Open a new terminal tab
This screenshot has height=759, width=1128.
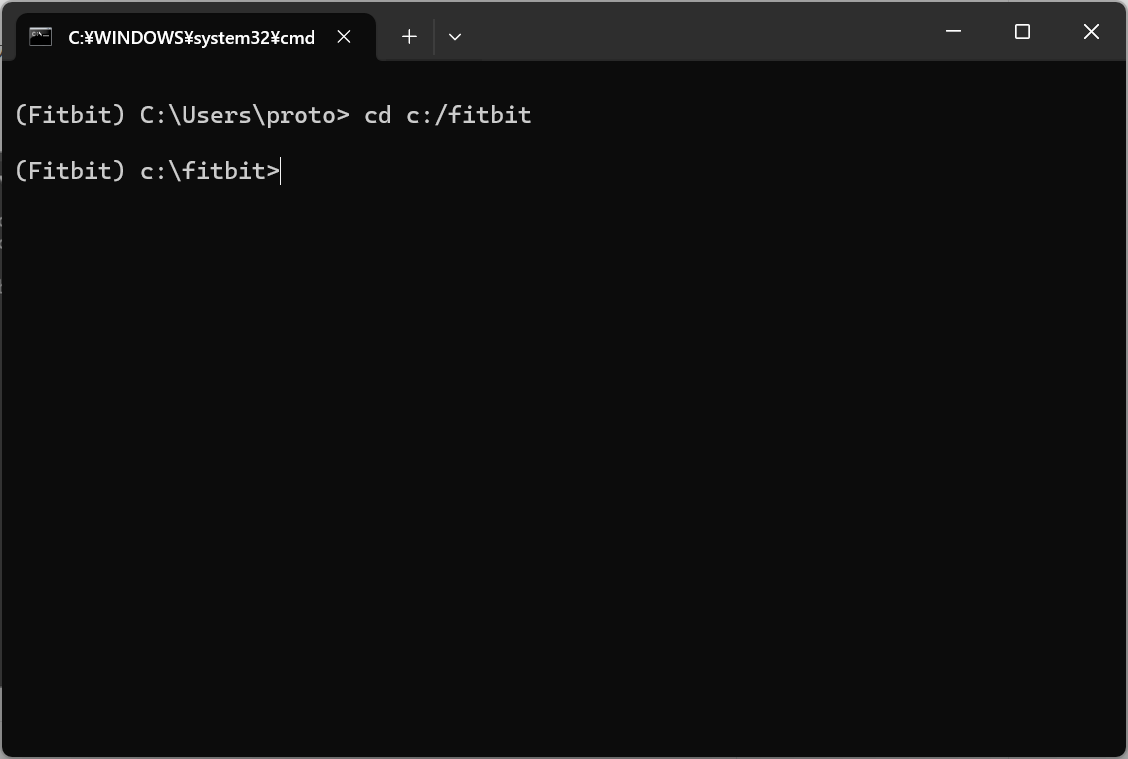point(409,37)
